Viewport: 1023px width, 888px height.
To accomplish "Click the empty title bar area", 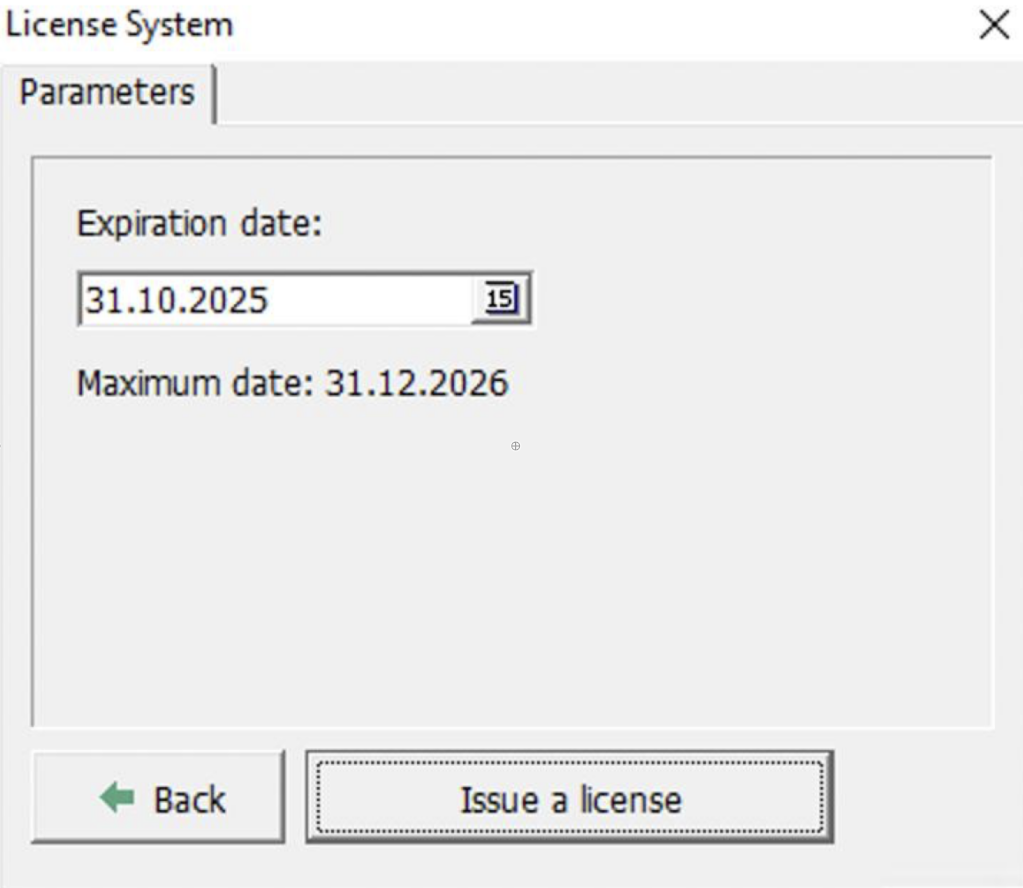I will (600, 25).
